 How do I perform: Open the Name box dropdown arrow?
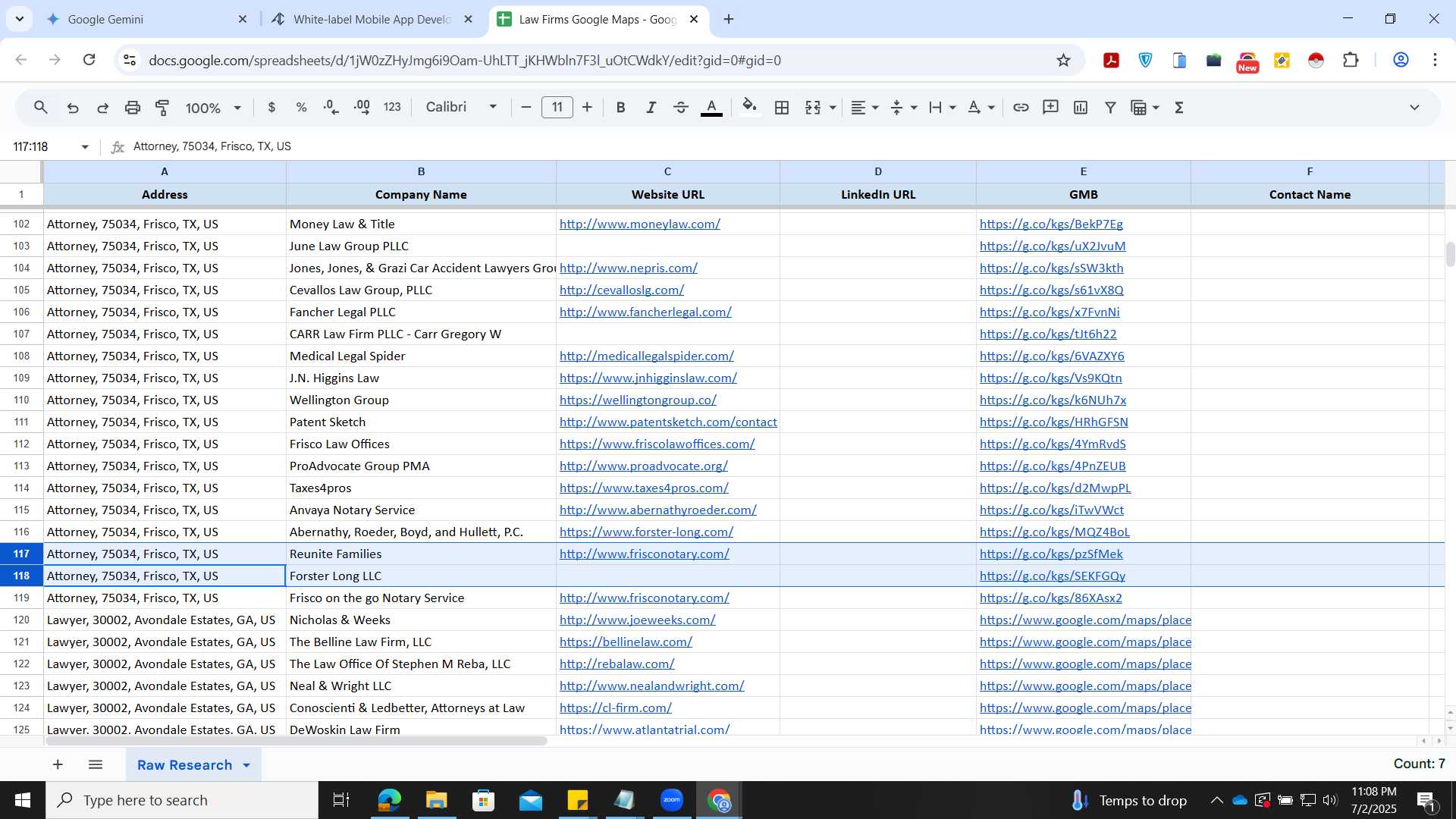click(x=85, y=146)
